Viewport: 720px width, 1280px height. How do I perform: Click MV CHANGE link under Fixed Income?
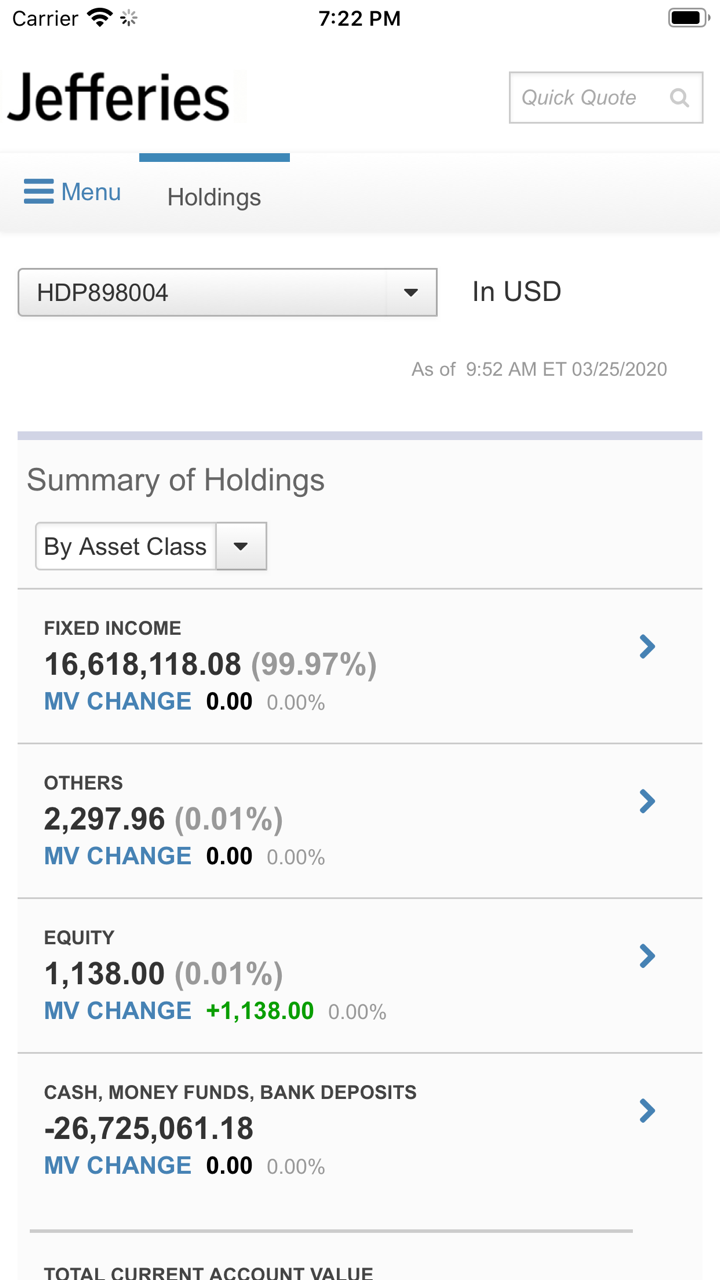[118, 701]
